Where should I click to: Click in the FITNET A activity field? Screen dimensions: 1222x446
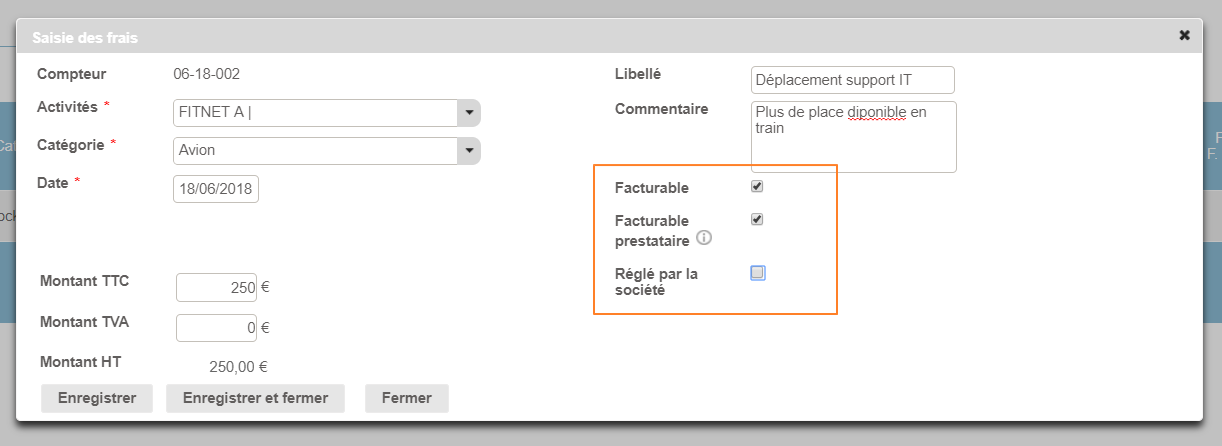click(x=314, y=113)
